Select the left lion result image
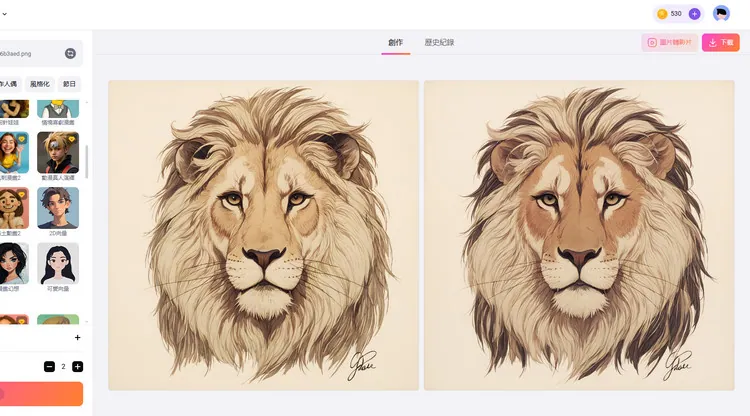750x416 pixels. click(x=264, y=235)
